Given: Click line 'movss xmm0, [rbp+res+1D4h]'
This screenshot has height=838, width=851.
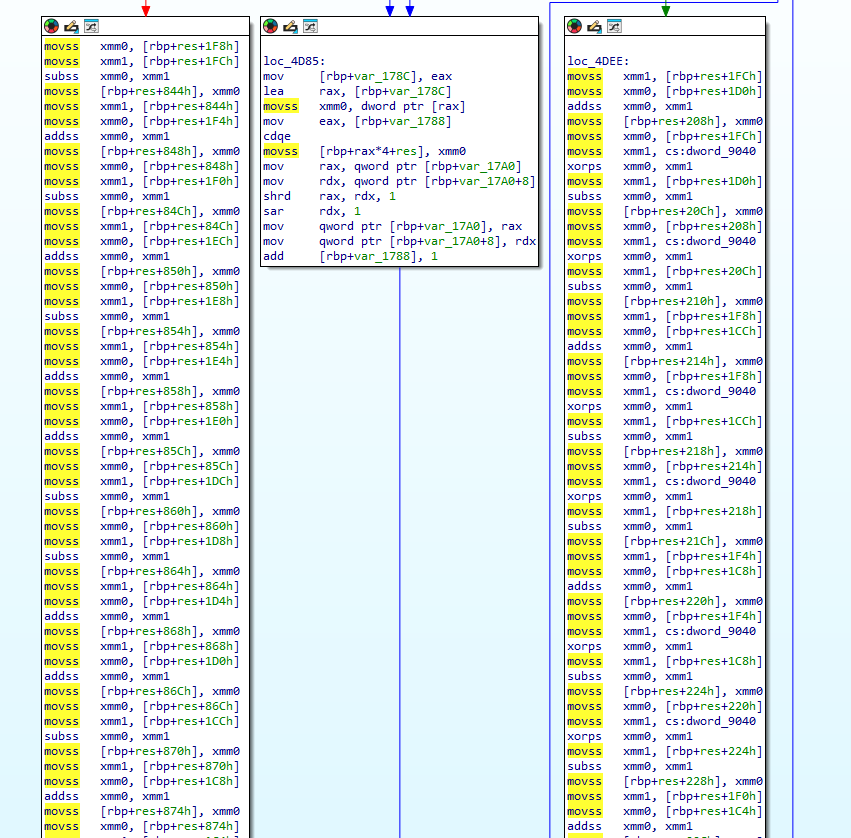Looking at the screenshot, I should (142, 601).
